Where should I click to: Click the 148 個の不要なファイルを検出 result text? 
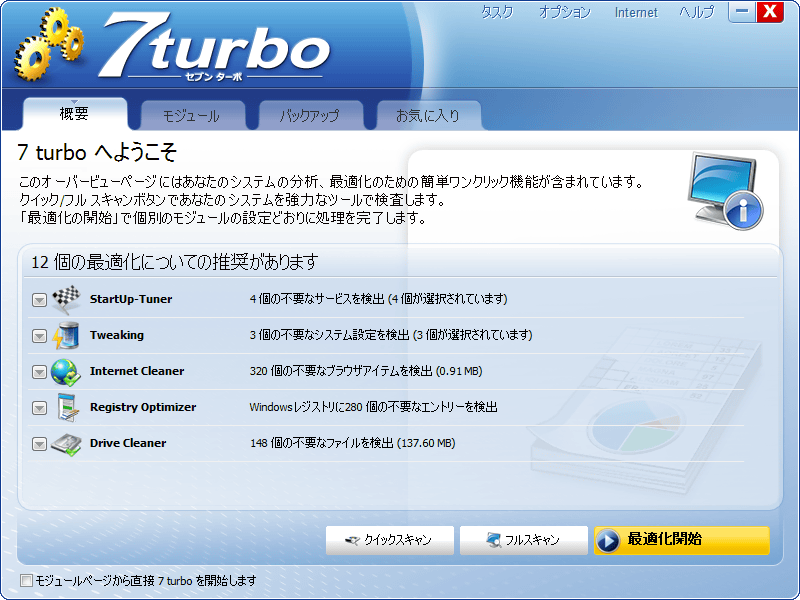(x=353, y=443)
